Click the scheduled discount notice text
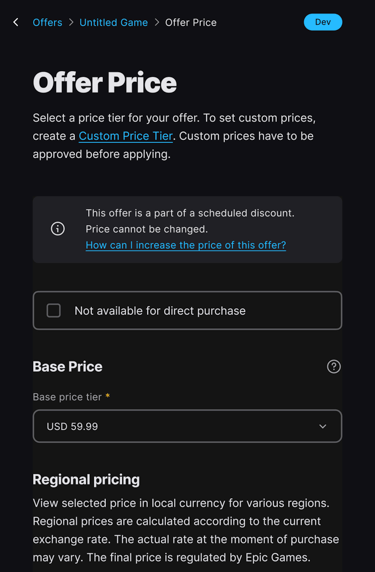 [x=190, y=221]
